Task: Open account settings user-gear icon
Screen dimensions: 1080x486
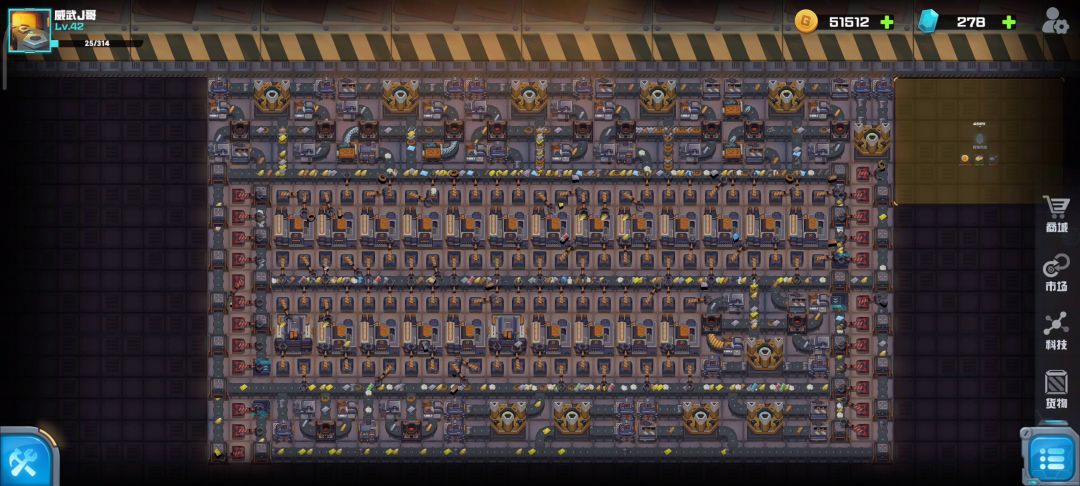Action: (x=1055, y=21)
